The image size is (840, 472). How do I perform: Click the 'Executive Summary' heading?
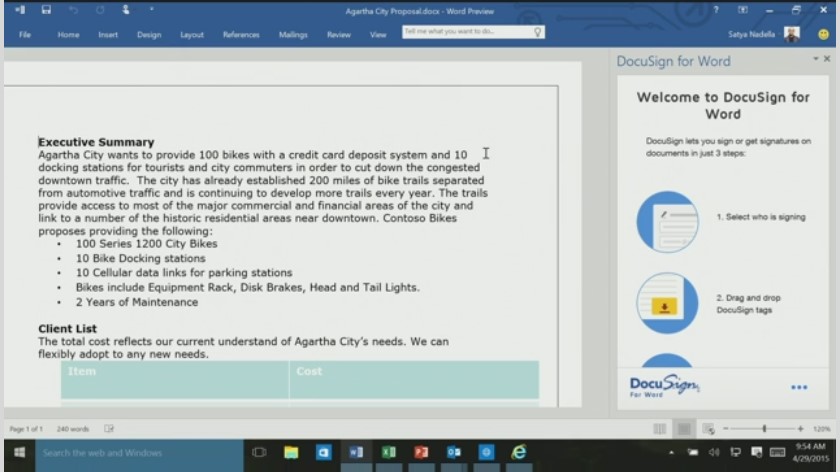tap(96, 142)
